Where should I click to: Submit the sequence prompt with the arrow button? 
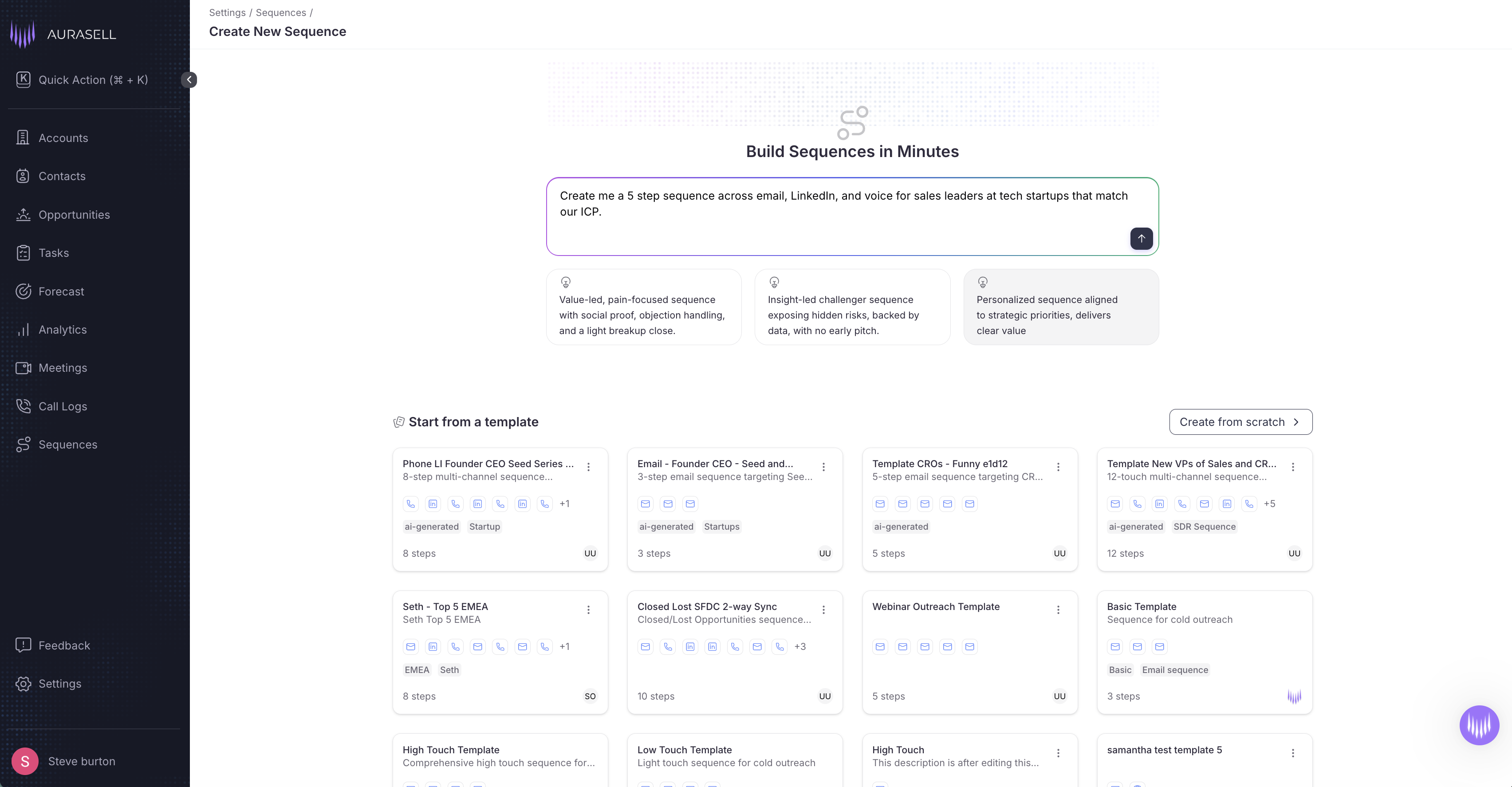1141,238
